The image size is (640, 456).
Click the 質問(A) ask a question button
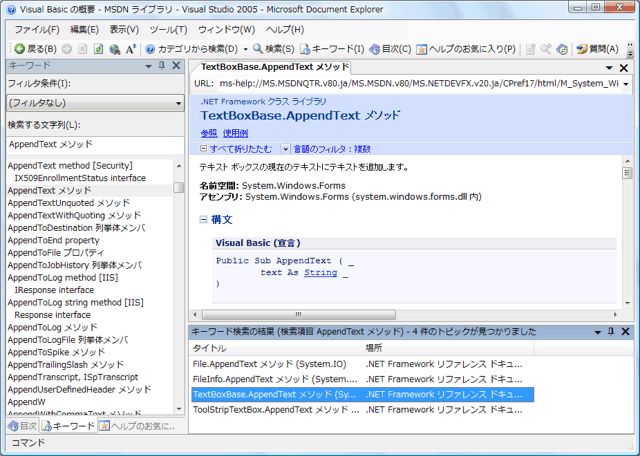click(x=597, y=49)
